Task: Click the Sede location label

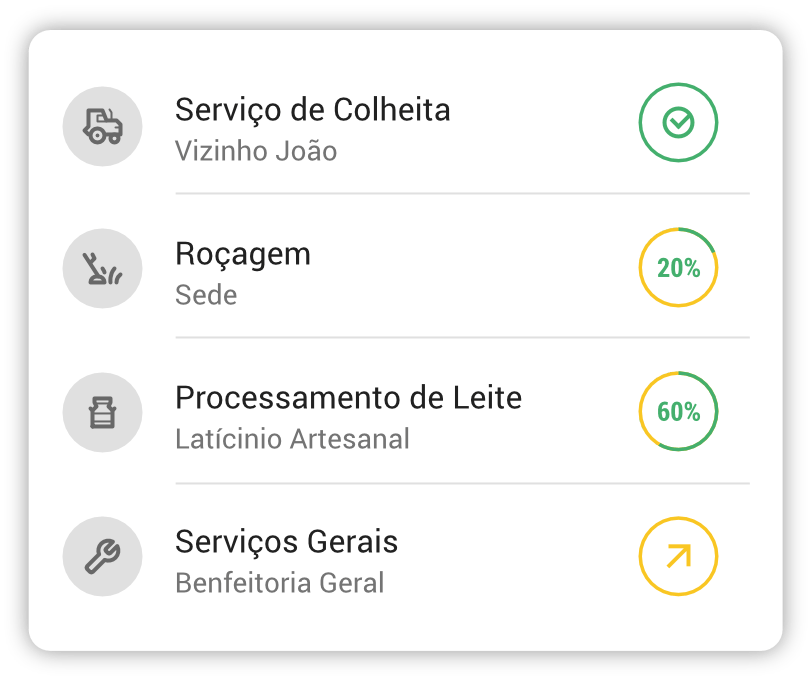Action: point(206,296)
